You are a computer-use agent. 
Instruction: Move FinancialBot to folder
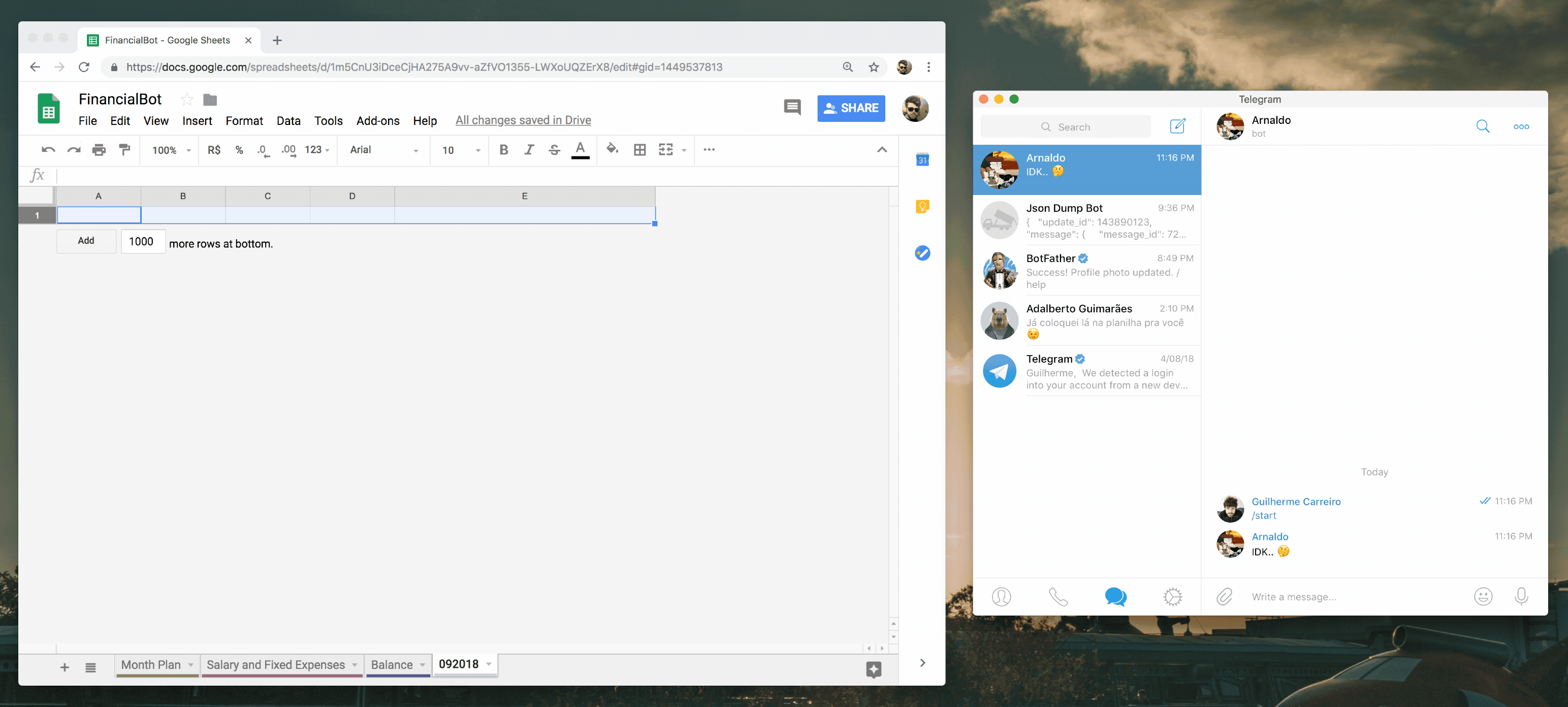coord(210,99)
